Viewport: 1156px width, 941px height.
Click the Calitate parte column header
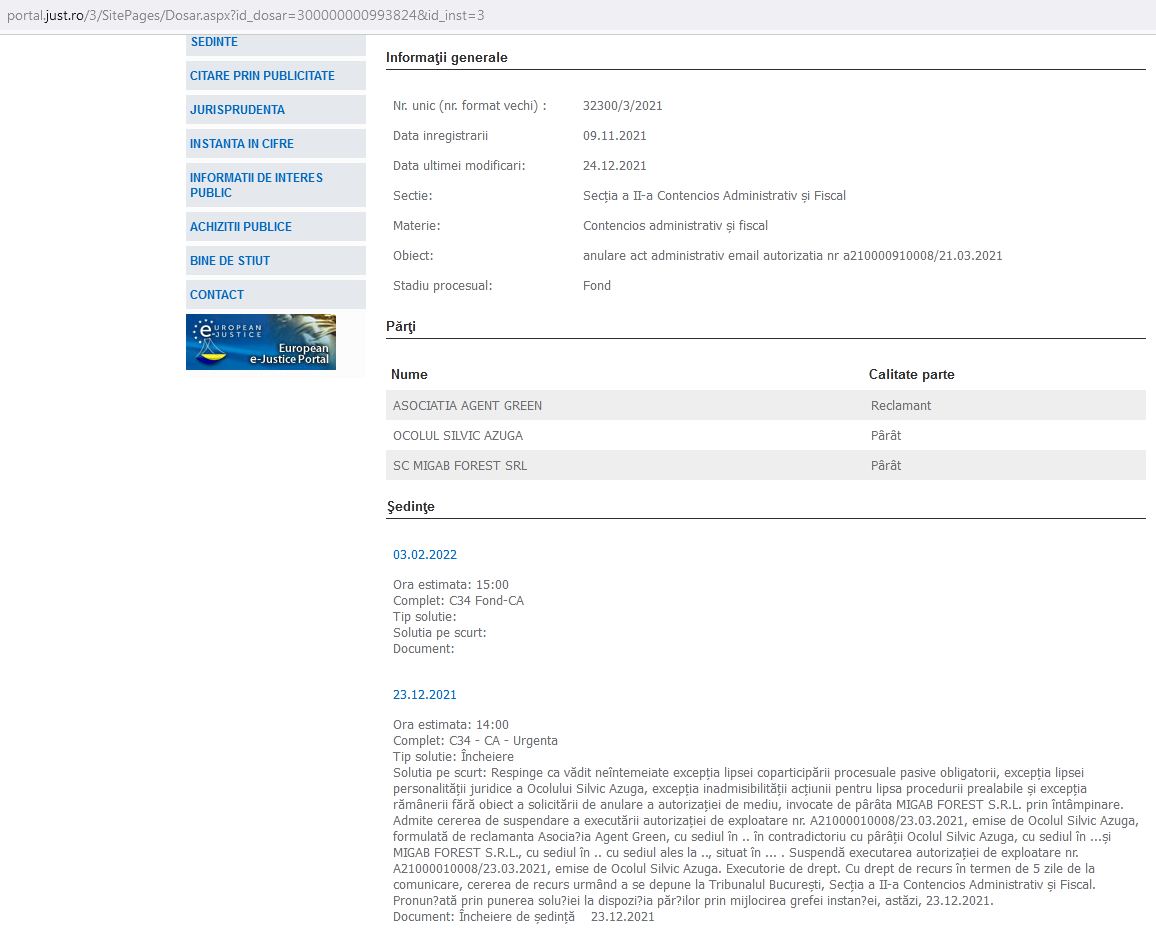click(x=911, y=375)
